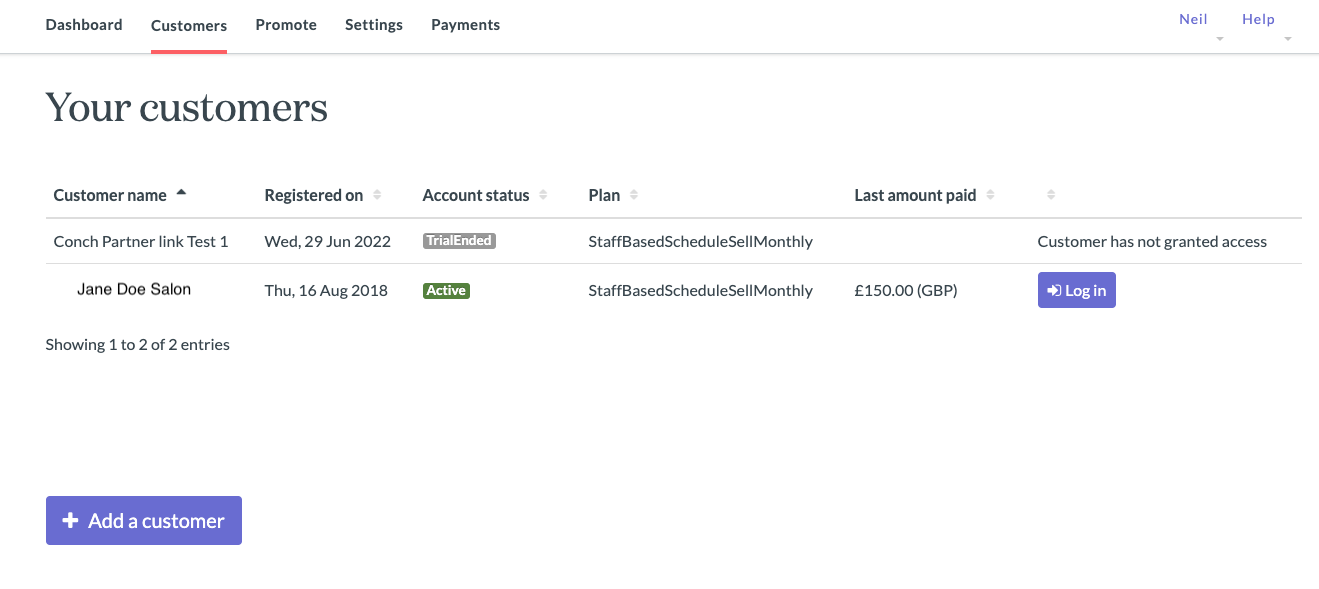Open the Dashboard tab
This screenshot has height=589, width=1319.
(x=84, y=25)
